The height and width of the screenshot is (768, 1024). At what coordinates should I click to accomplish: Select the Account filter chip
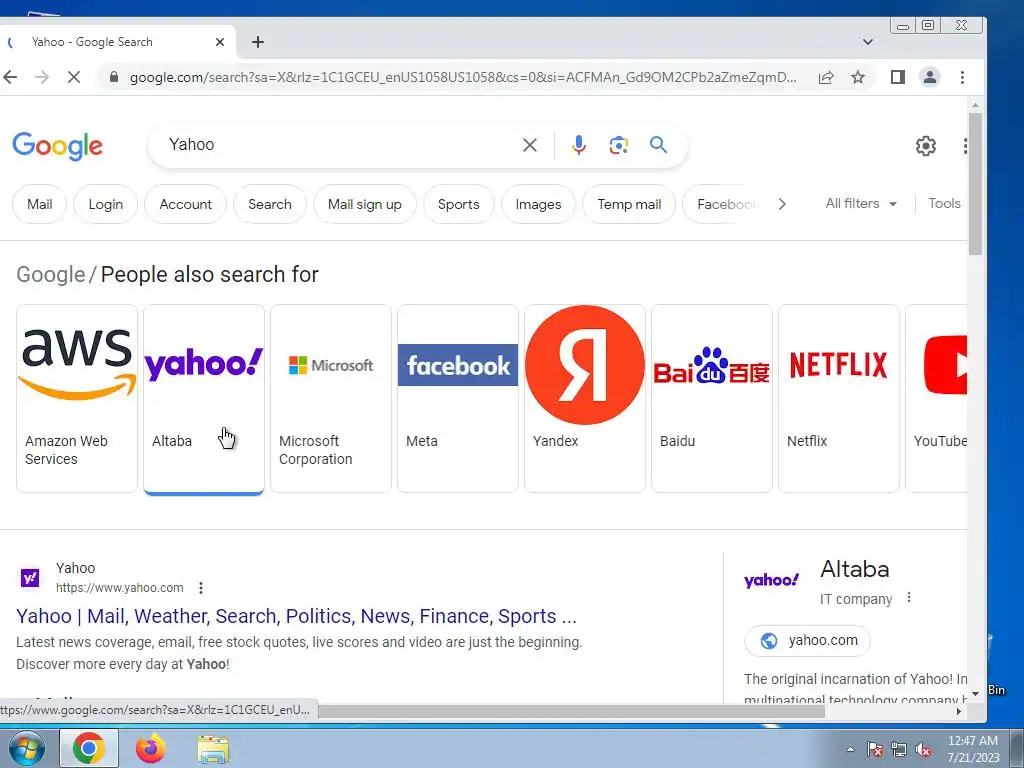click(185, 204)
